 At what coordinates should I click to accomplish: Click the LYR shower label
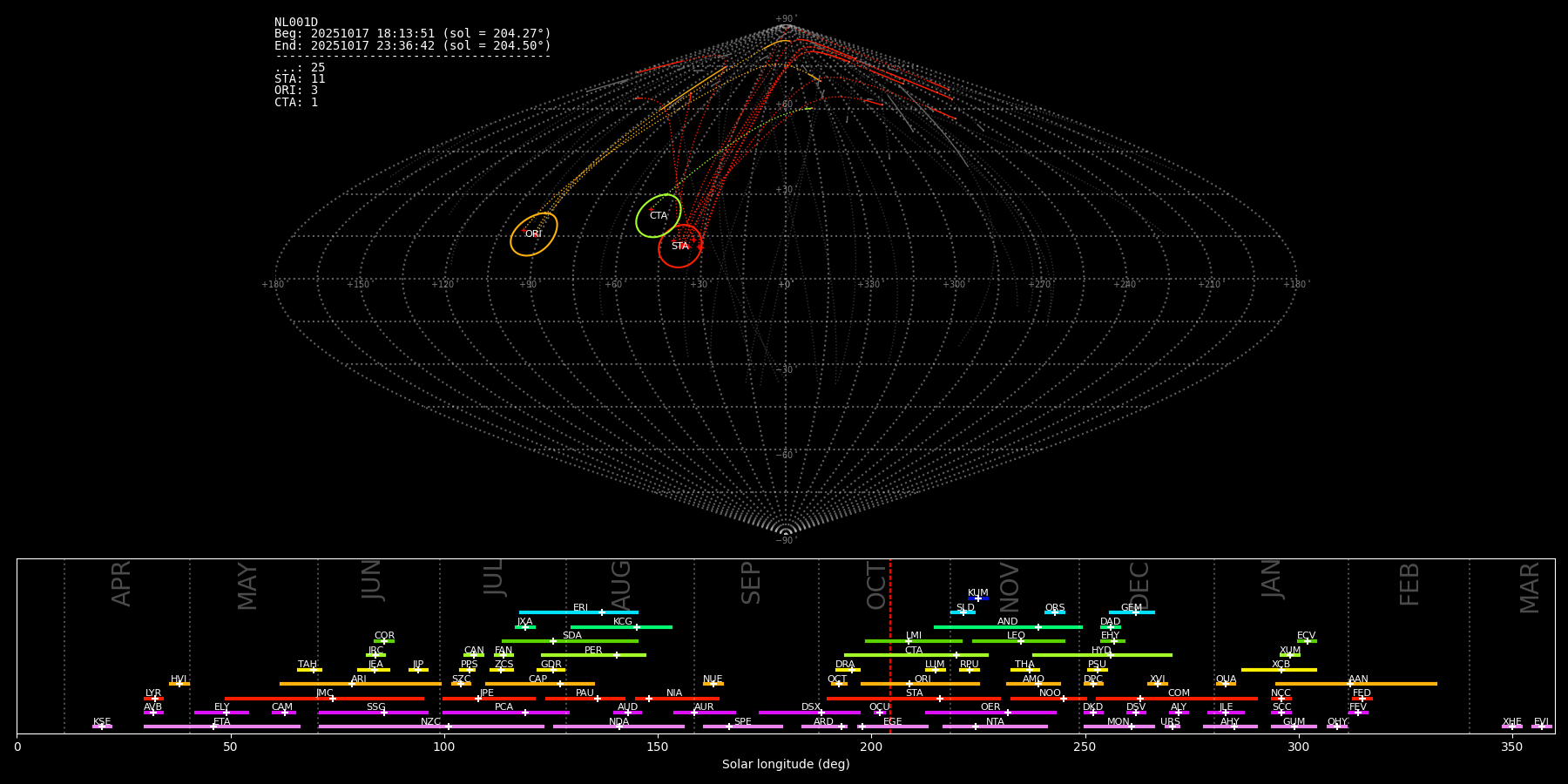point(153,693)
